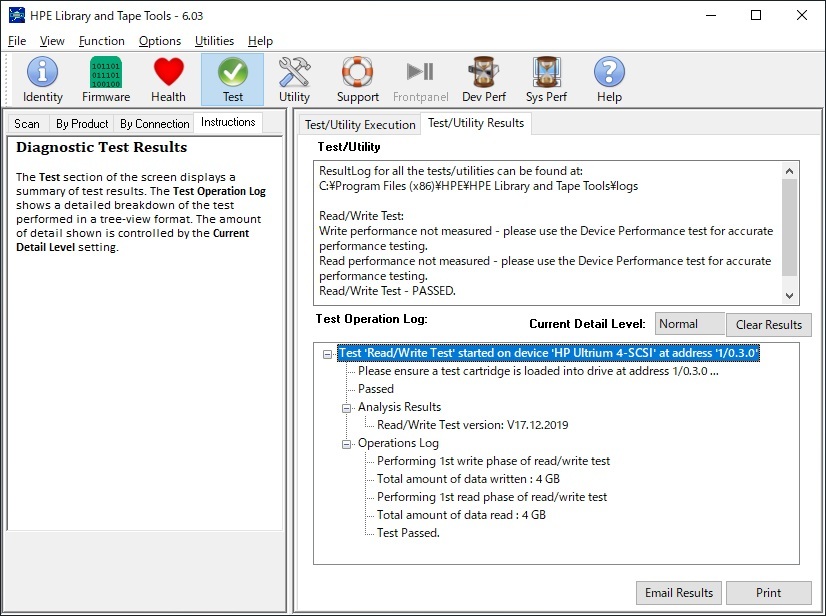Image resolution: width=826 pixels, height=616 pixels.
Task: Click the Test/Utility results scrollbar thumb
Action: tap(789, 227)
